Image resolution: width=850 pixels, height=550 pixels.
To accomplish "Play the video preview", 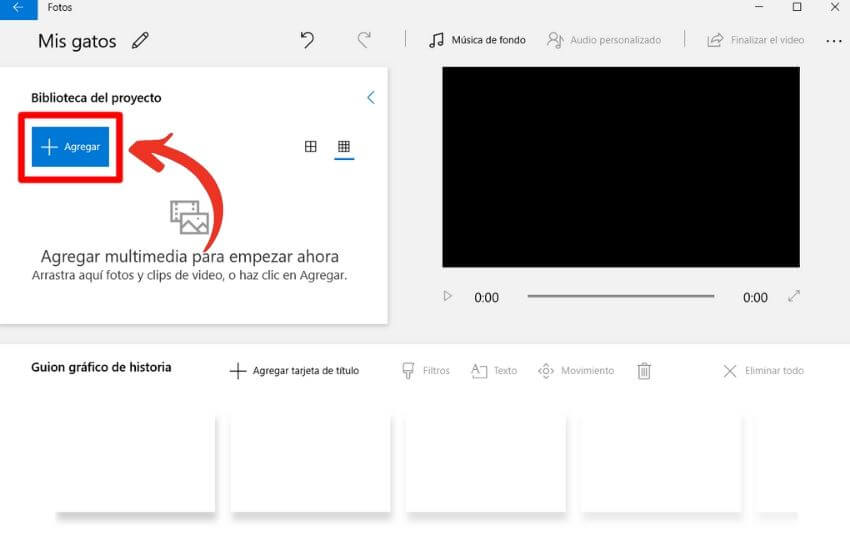I will [447, 296].
